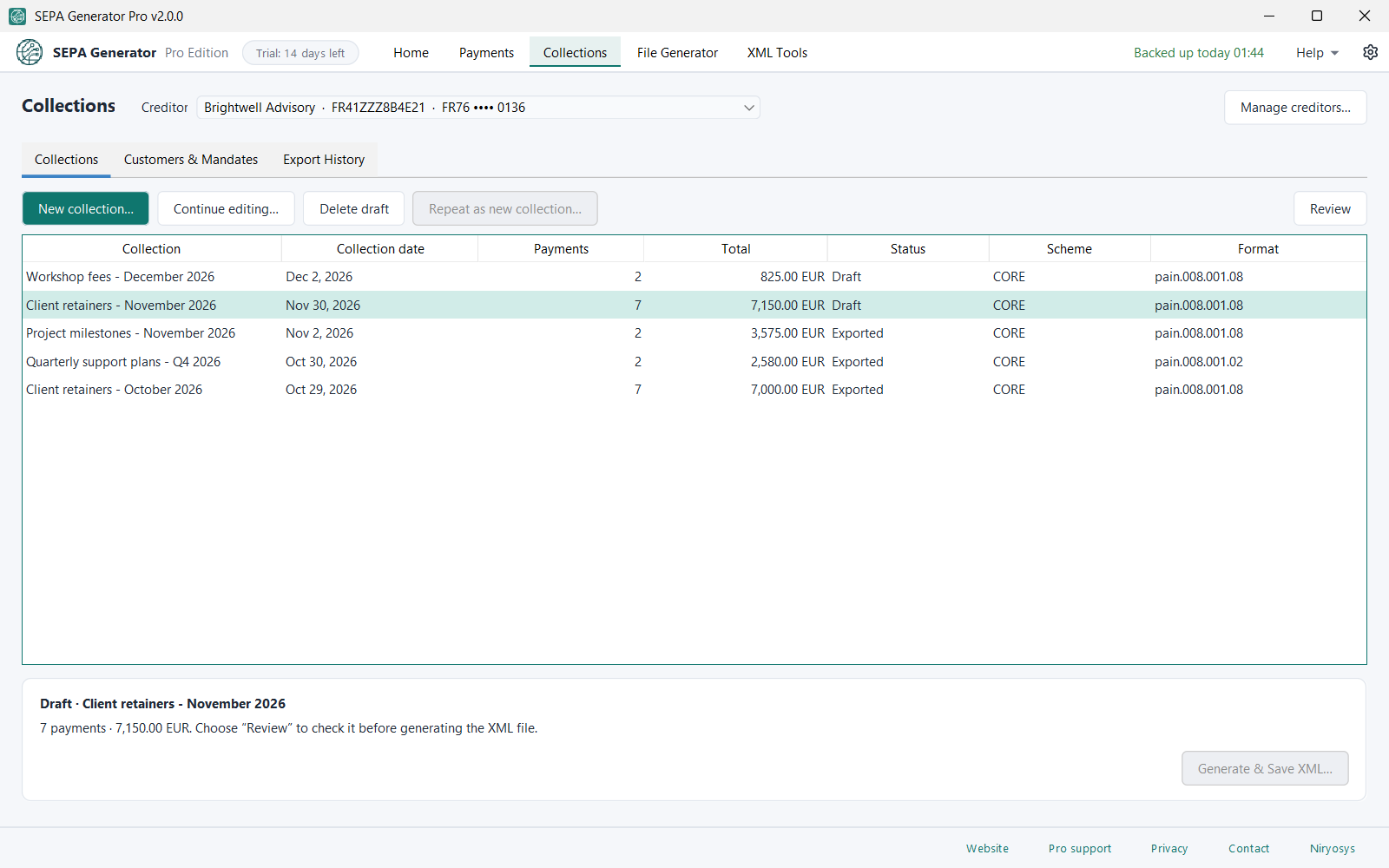Open the Payments menu item
Image resolution: width=1389 pixels, height=868 pixels.
click(486, 53)
